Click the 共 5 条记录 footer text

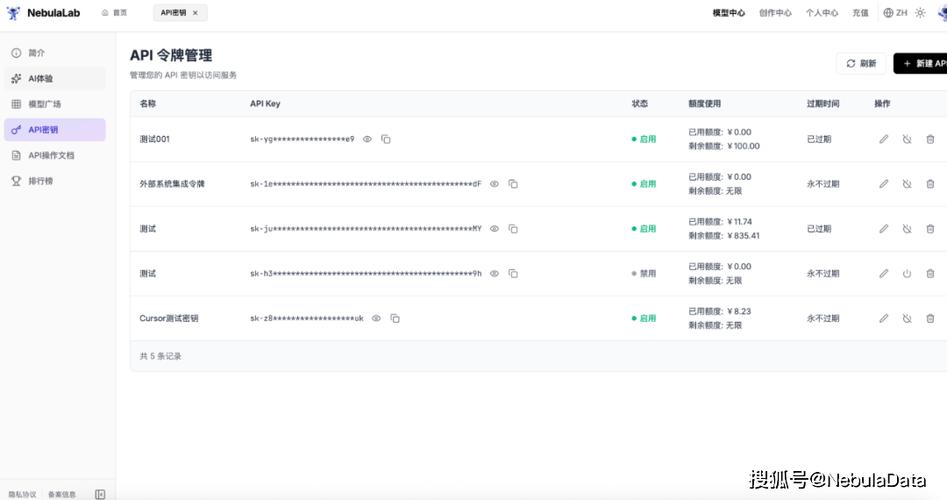coord(160,356)
